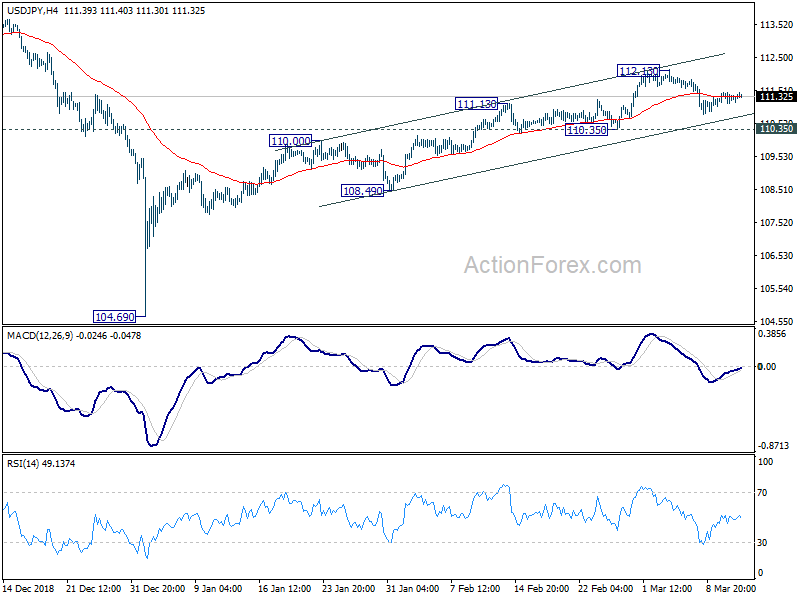The height and width of the screenshot is (600, 800).
Task: Click the MACD 0.00 axis label
Action: 767,367
